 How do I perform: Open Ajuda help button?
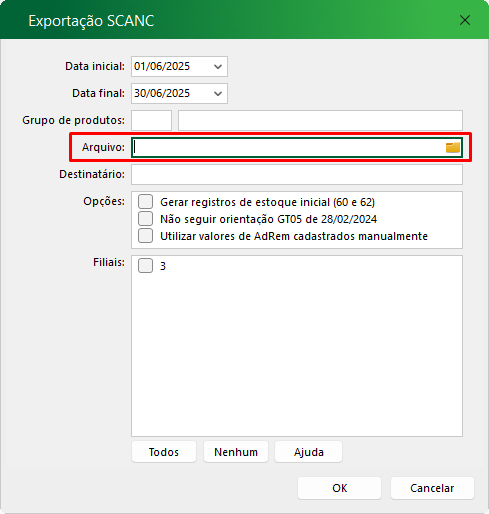(308, 452)
